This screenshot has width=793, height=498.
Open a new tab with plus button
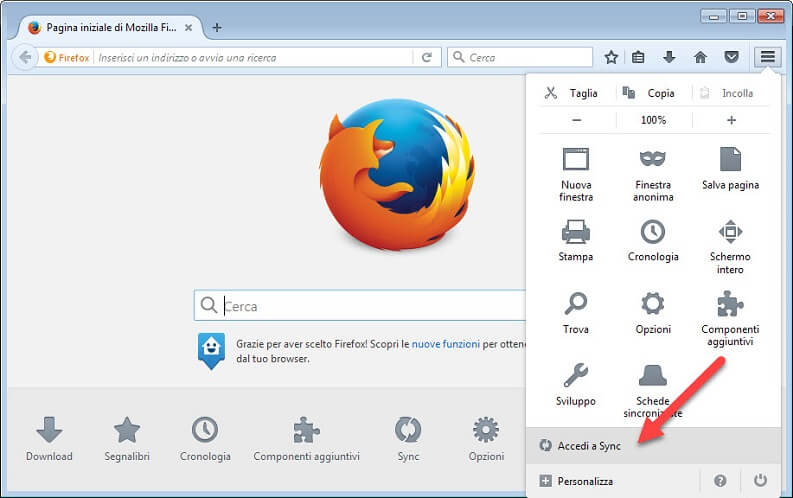[217, 27]
